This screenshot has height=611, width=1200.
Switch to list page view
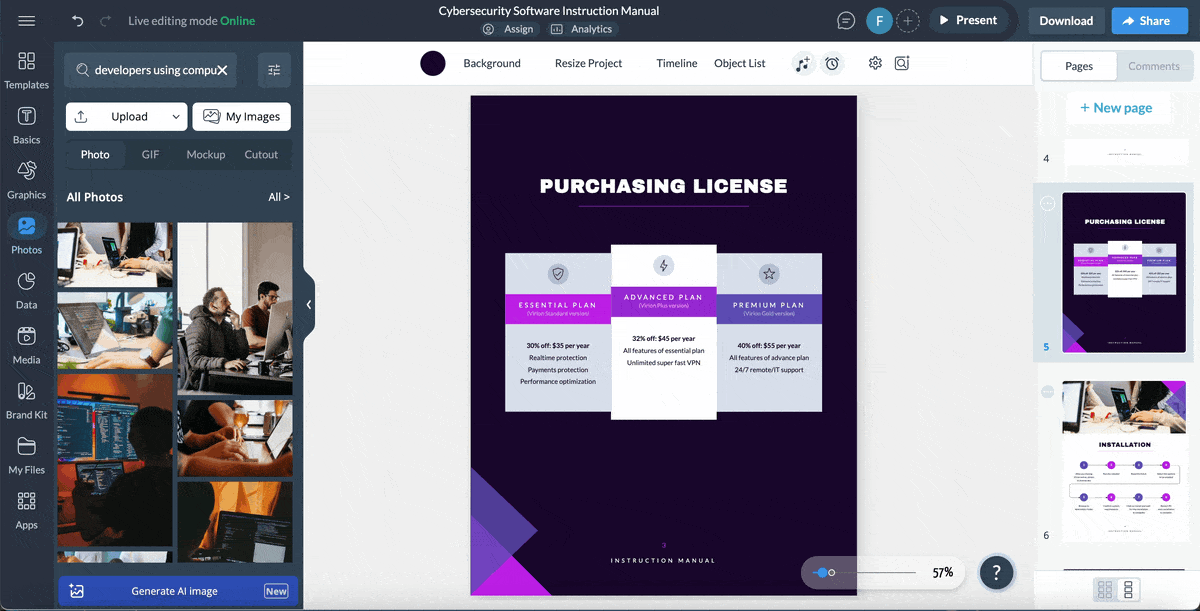tap(1128, 589)
